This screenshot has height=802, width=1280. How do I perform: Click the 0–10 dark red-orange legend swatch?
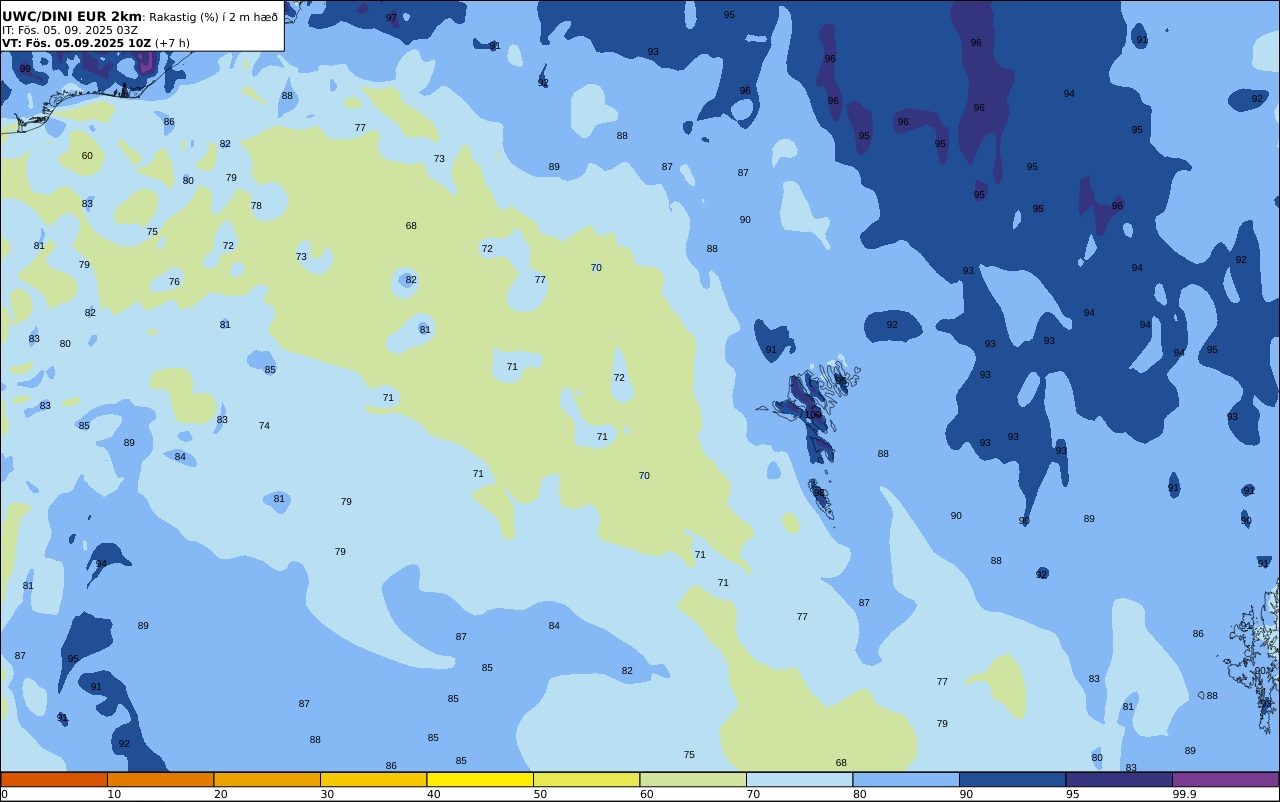tap(54, 779)
